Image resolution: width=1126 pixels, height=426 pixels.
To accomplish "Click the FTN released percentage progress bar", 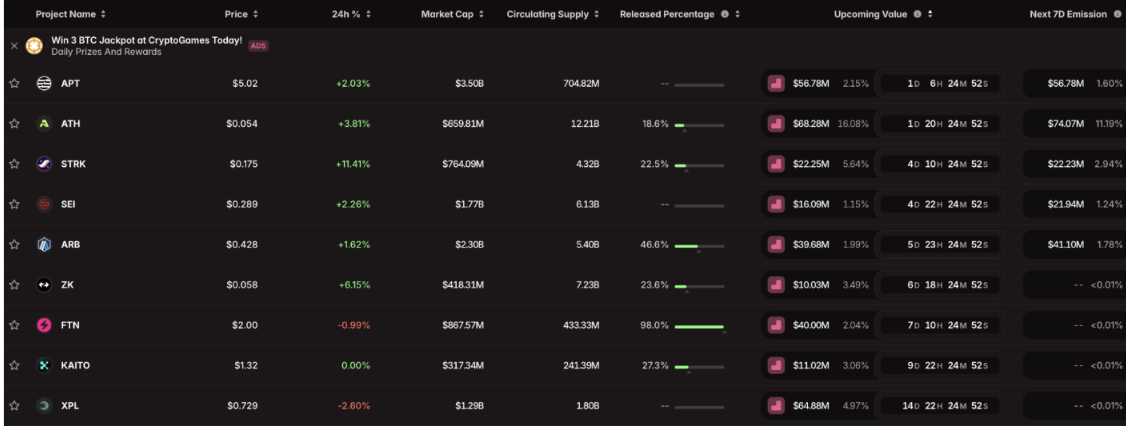I will tap(699, 326).
